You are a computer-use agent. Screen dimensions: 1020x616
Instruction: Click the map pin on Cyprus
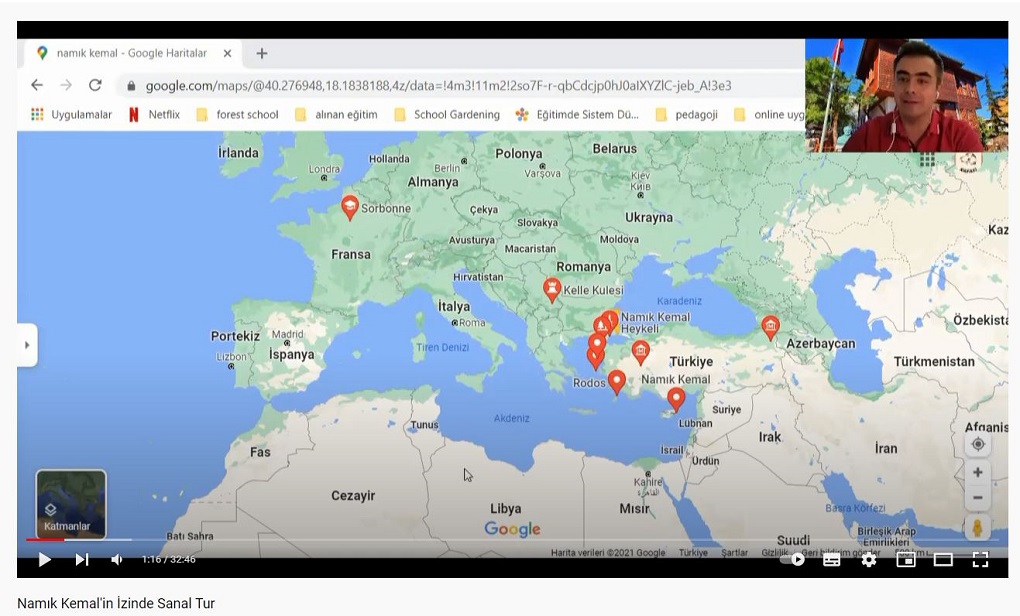[676, 399]
